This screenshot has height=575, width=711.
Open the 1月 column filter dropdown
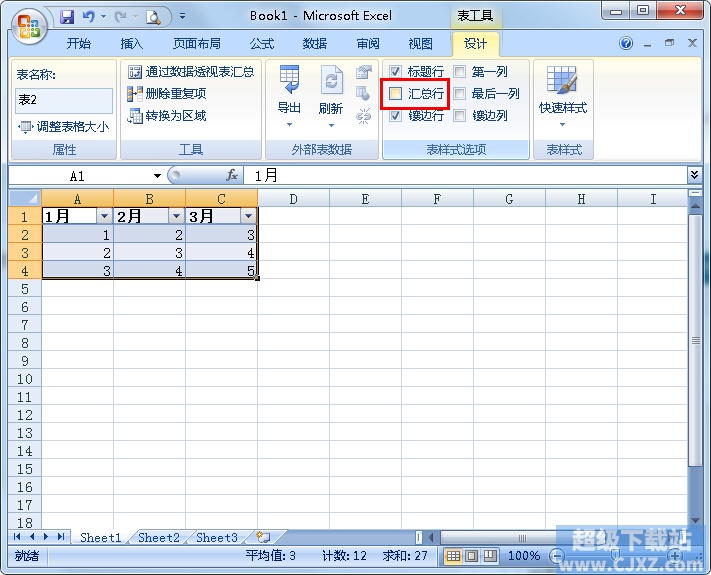tap(104, 216)
